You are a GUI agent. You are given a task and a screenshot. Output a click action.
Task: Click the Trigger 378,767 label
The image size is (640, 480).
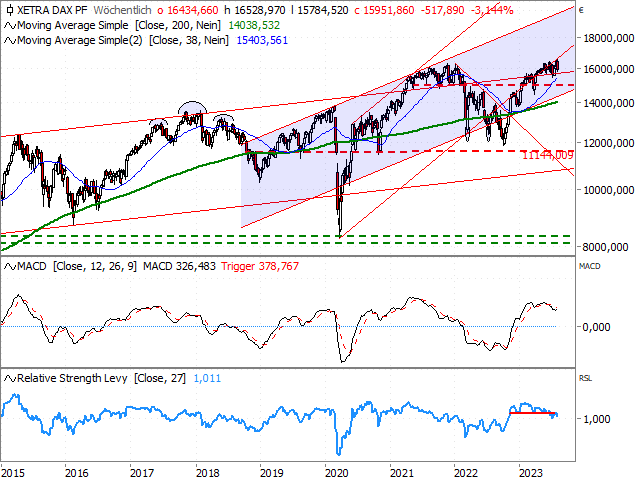pos(260,267)
